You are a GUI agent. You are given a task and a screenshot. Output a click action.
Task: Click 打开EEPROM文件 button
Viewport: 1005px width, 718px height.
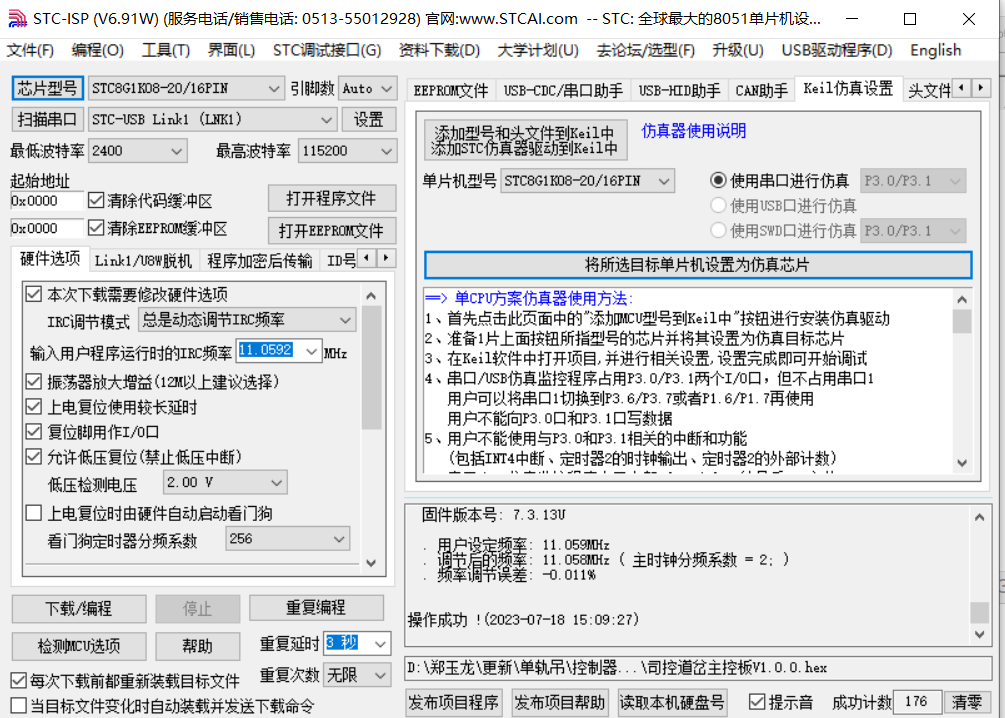tap(331, 230)
